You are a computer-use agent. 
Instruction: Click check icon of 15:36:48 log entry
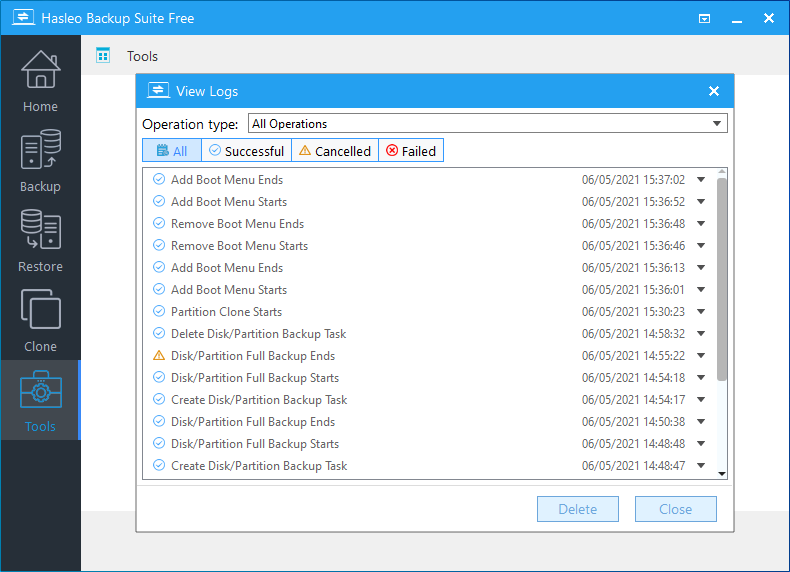point(159,223)
